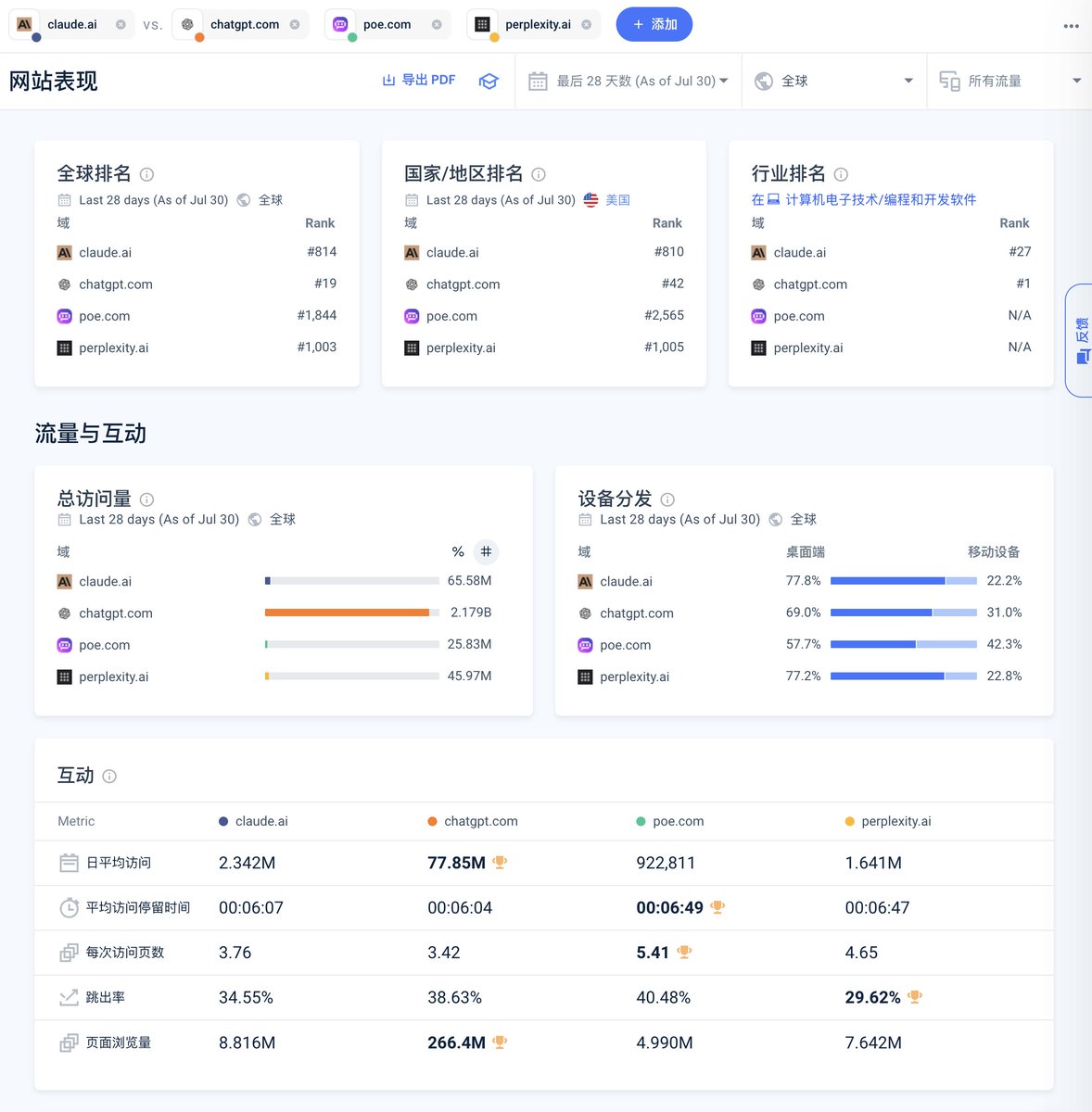Click trophy icon next to 77.85M
The height and width of the screenshot is (1112, 1092).
click(x=500, y=863)
